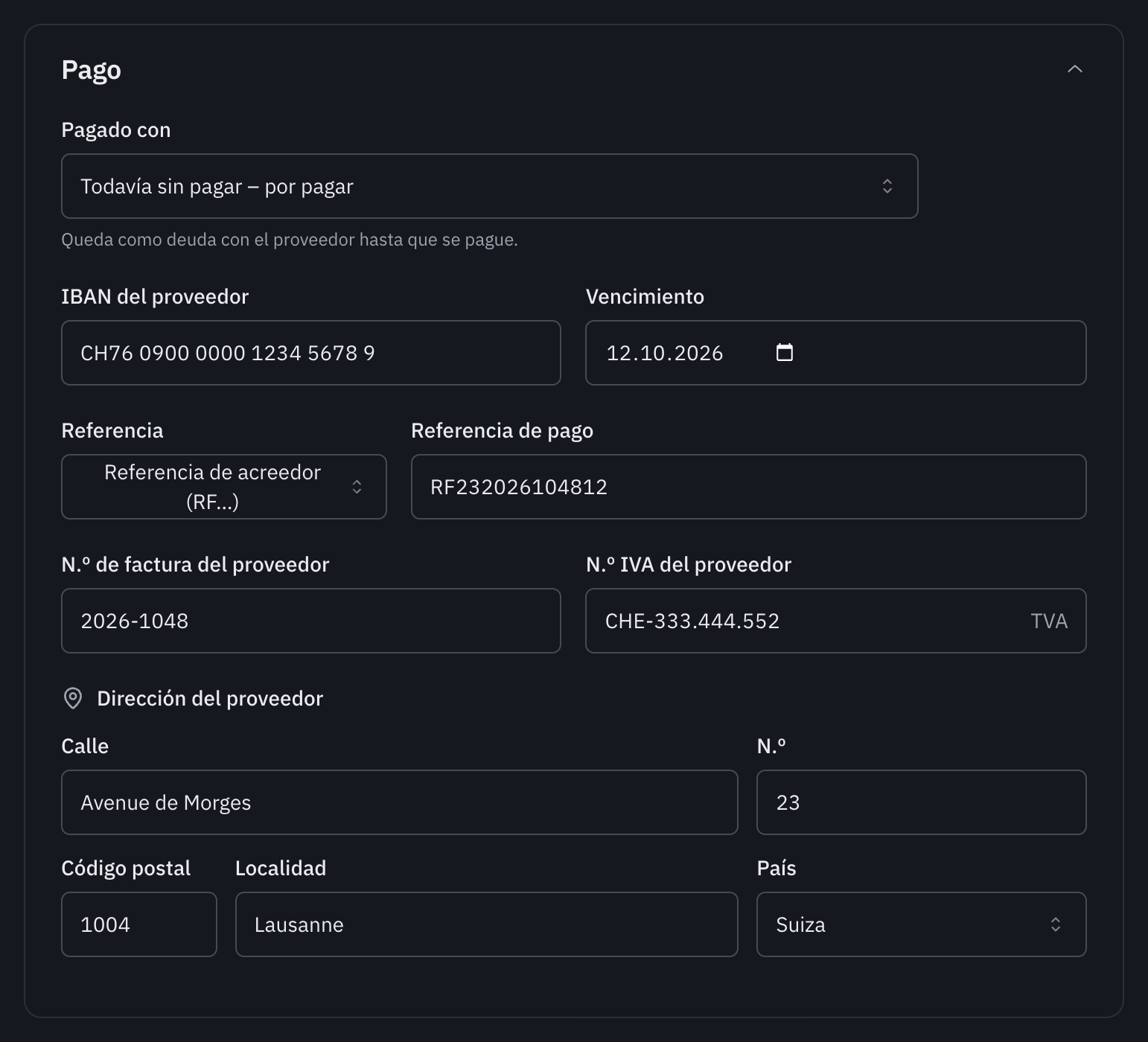
Task: Click the 'N.º IVA del proveedor' label
Action: click(x=689, y=564)
